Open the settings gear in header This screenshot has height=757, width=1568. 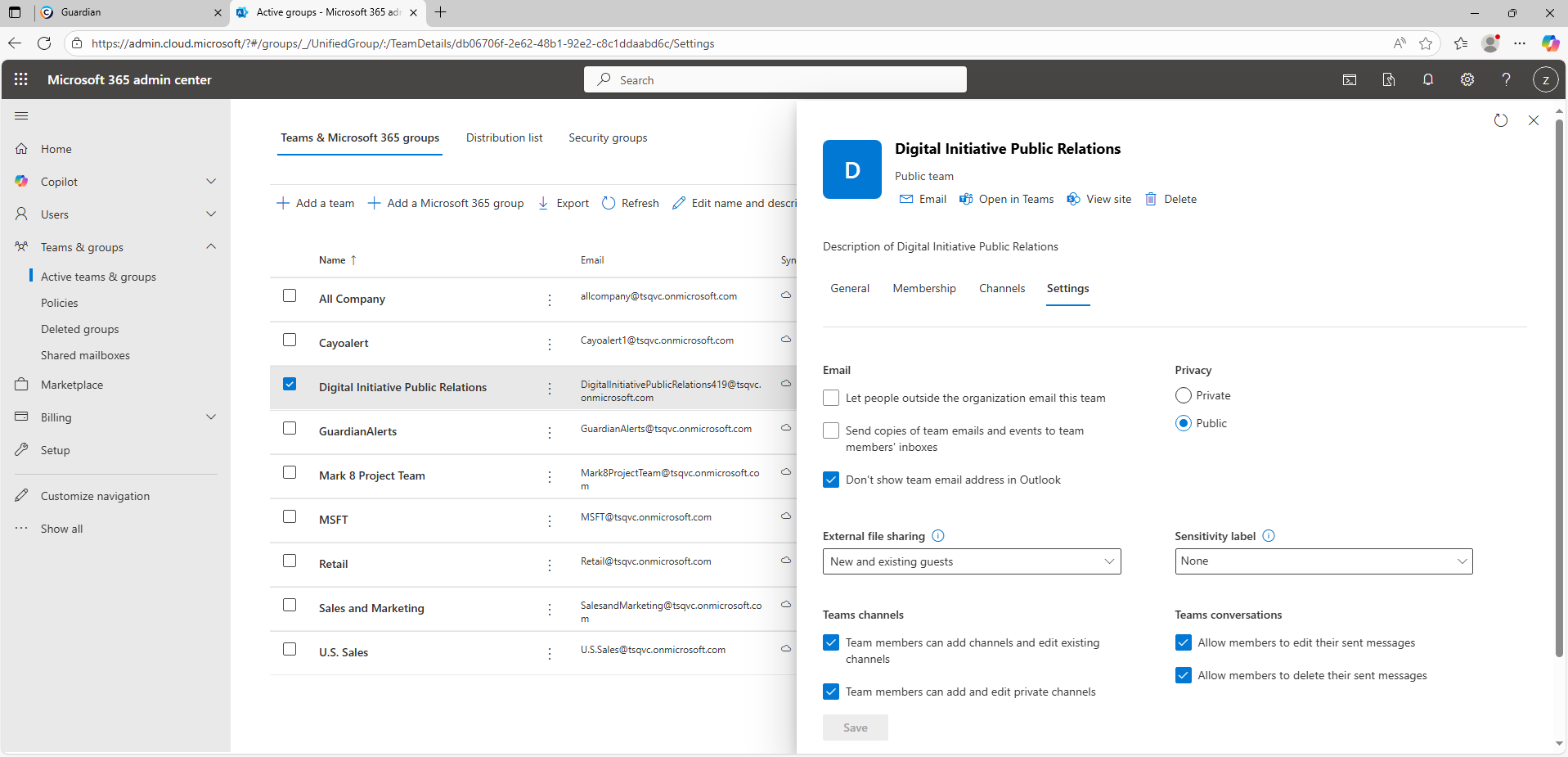click(1467, 79)
